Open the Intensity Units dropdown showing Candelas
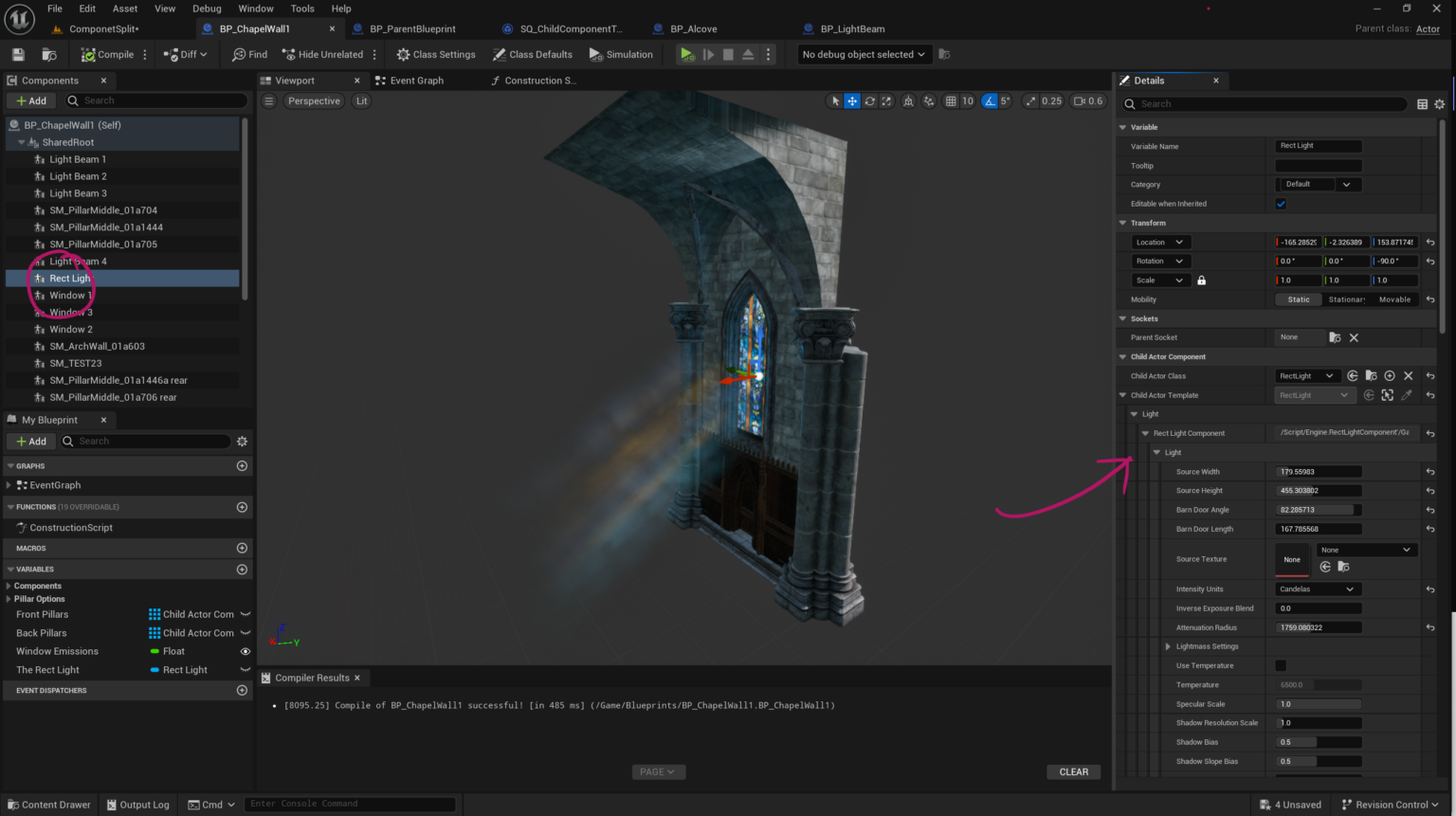This screenshot has height=816, width=1456. click(1317, 589)
